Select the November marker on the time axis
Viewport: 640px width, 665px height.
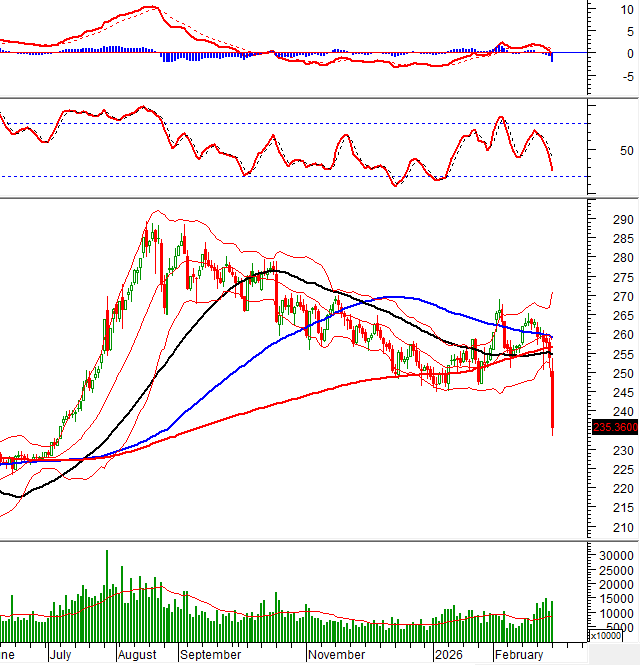click(336, 655)
